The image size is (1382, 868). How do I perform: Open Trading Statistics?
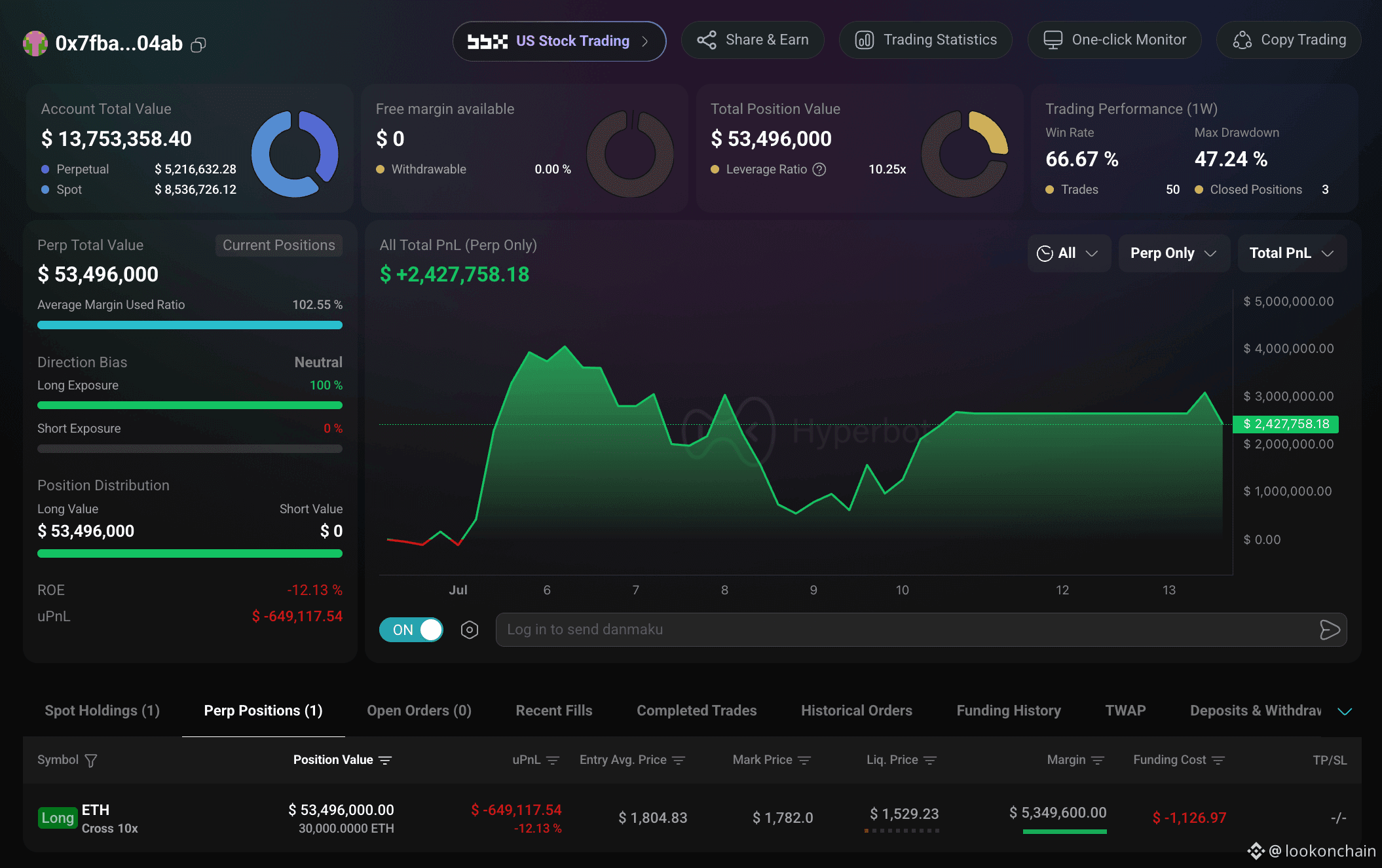point(925,40)
